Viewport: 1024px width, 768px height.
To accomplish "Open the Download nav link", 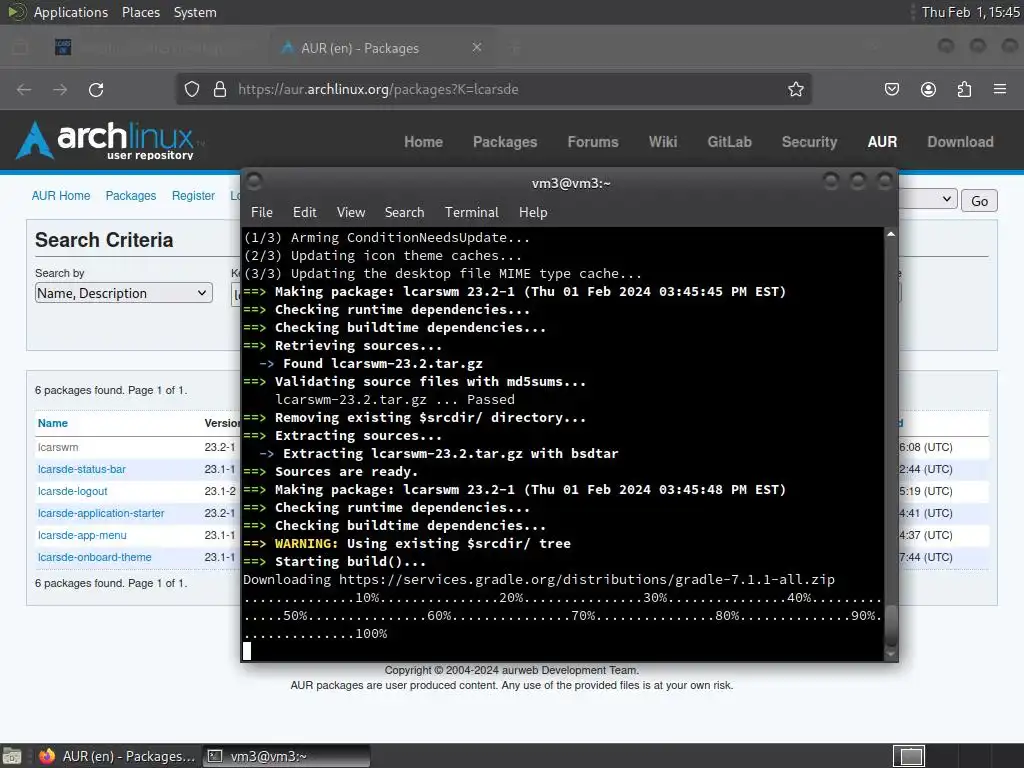I will (960, 142).
